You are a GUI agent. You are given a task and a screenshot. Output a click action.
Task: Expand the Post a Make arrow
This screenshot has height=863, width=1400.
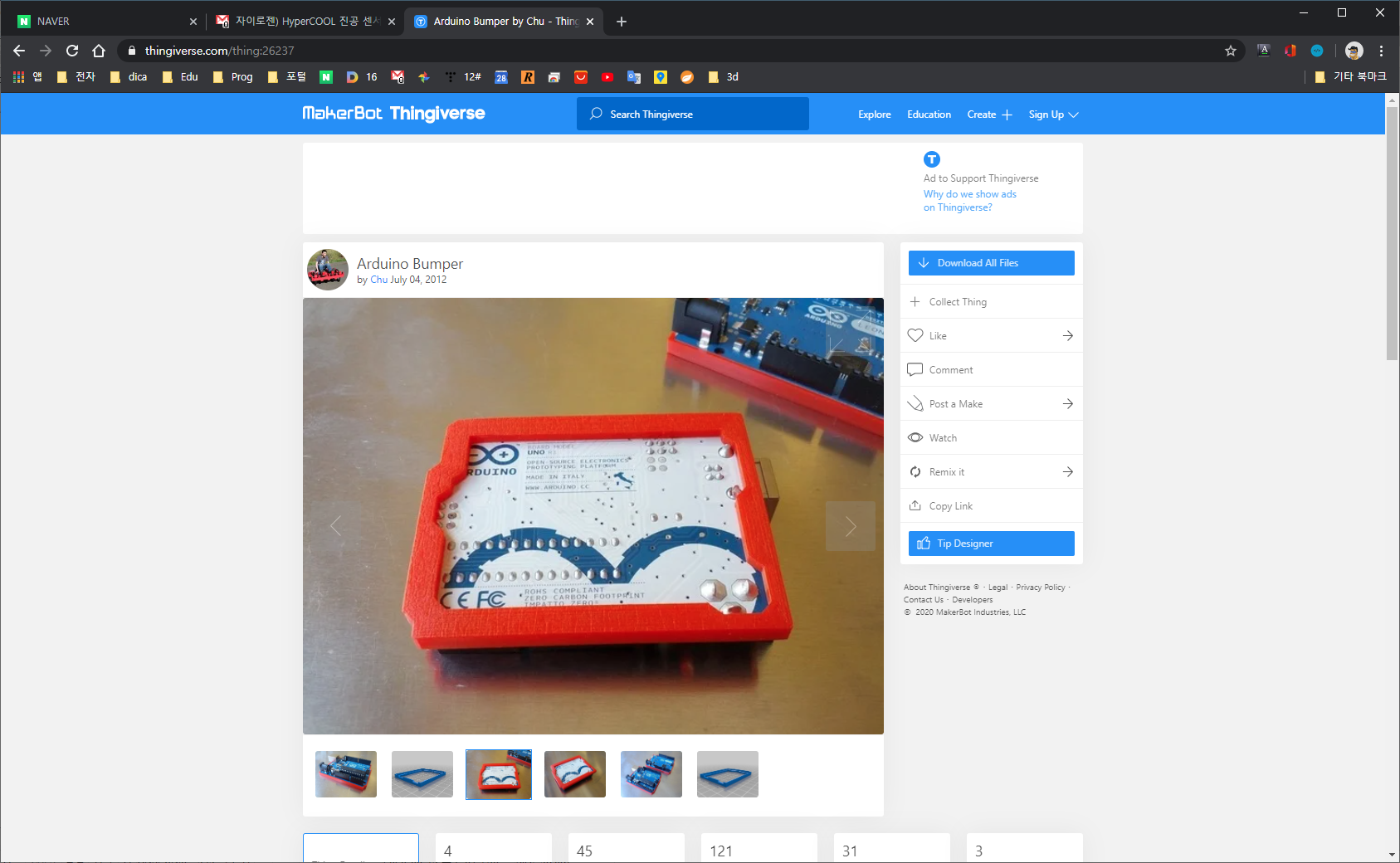[x=1068, y=403]
